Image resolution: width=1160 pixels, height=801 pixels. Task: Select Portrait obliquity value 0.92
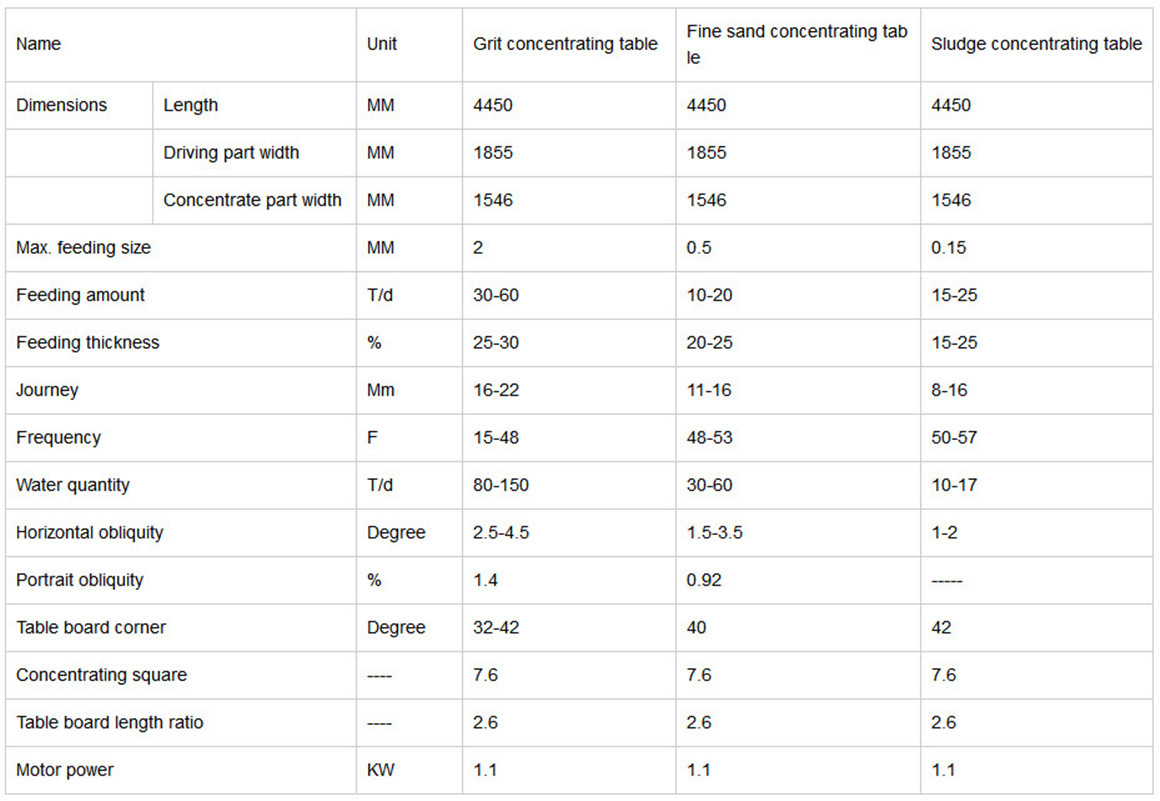[704, 580]
